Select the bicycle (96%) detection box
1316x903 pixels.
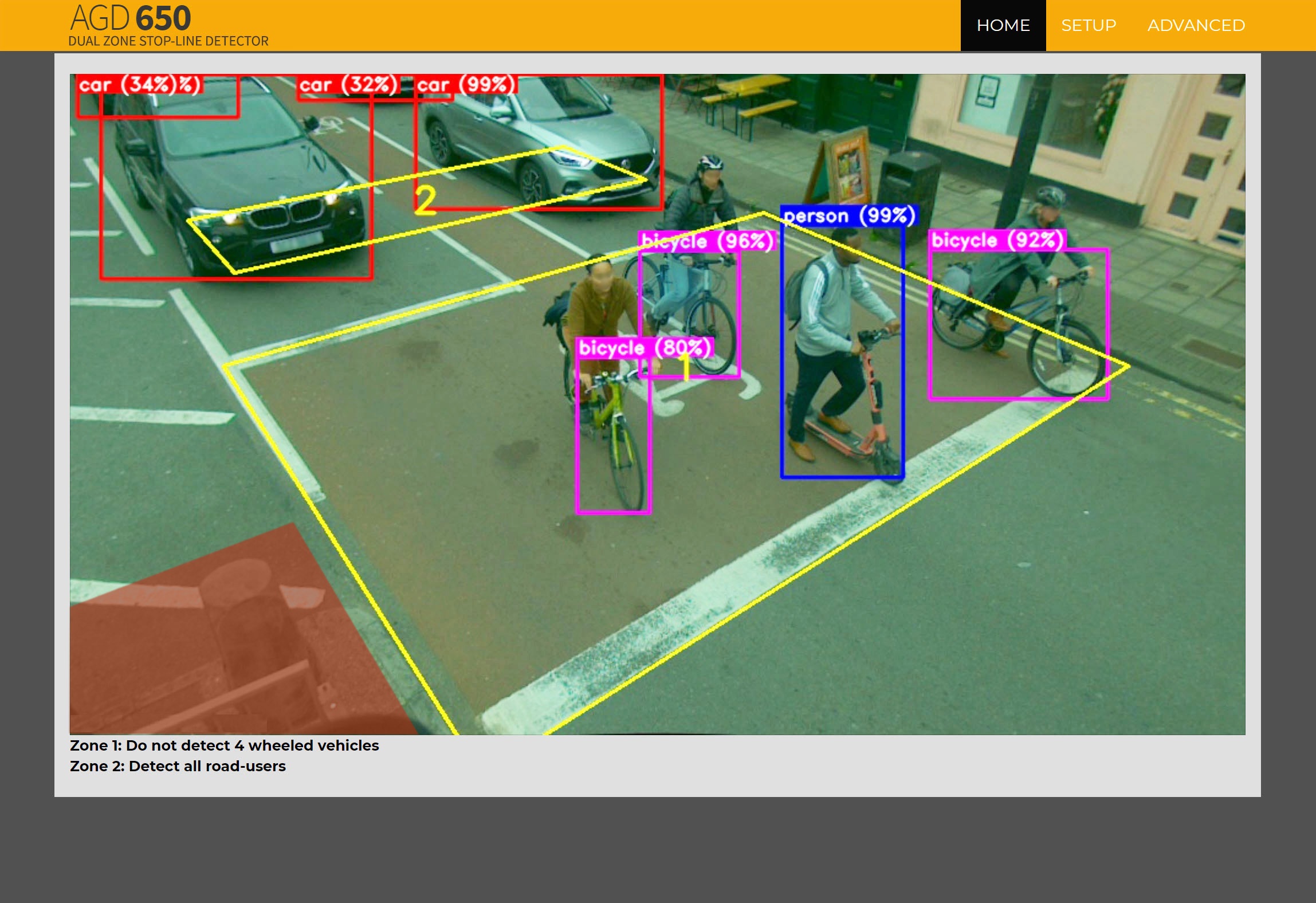[x=706, y=241]
